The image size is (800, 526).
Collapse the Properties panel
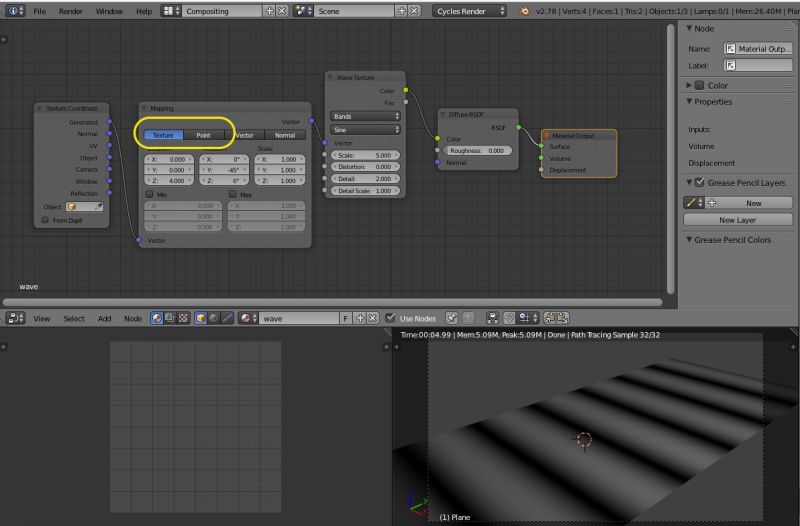[x=689, y=101]
